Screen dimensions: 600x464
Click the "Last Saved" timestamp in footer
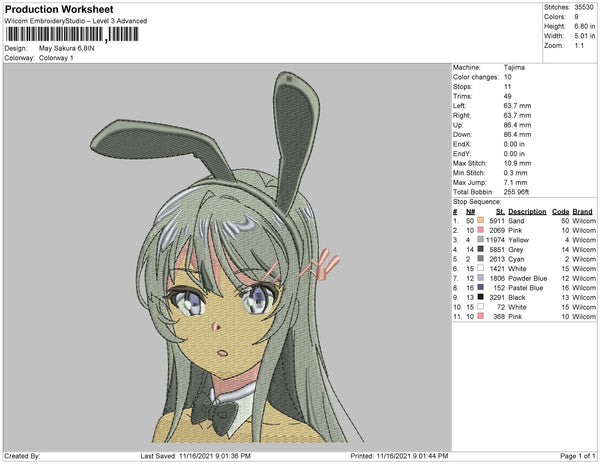click(x=195, y=456)
